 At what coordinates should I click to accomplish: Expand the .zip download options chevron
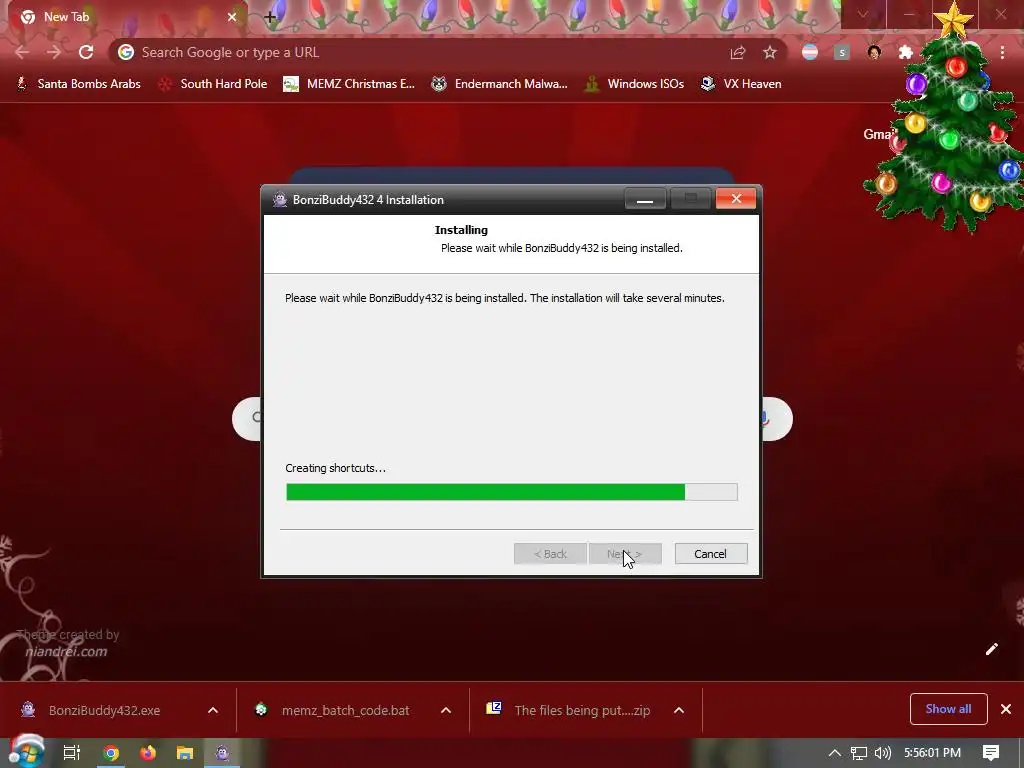(679, 710)
